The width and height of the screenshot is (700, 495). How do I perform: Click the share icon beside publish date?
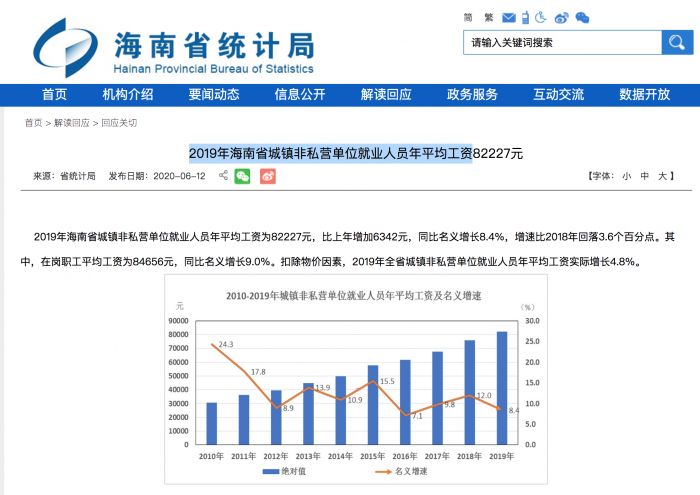coord(223,176)
